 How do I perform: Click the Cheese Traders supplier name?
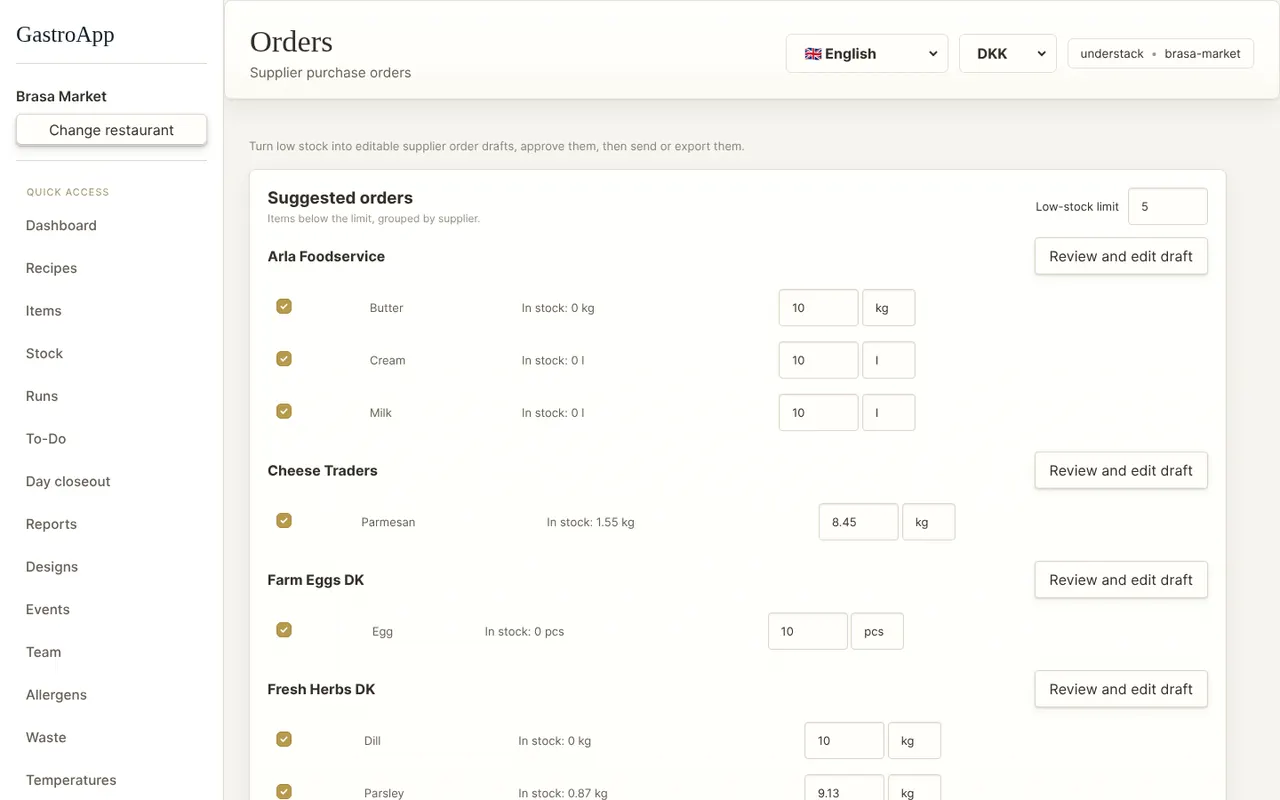coord(322,470)
